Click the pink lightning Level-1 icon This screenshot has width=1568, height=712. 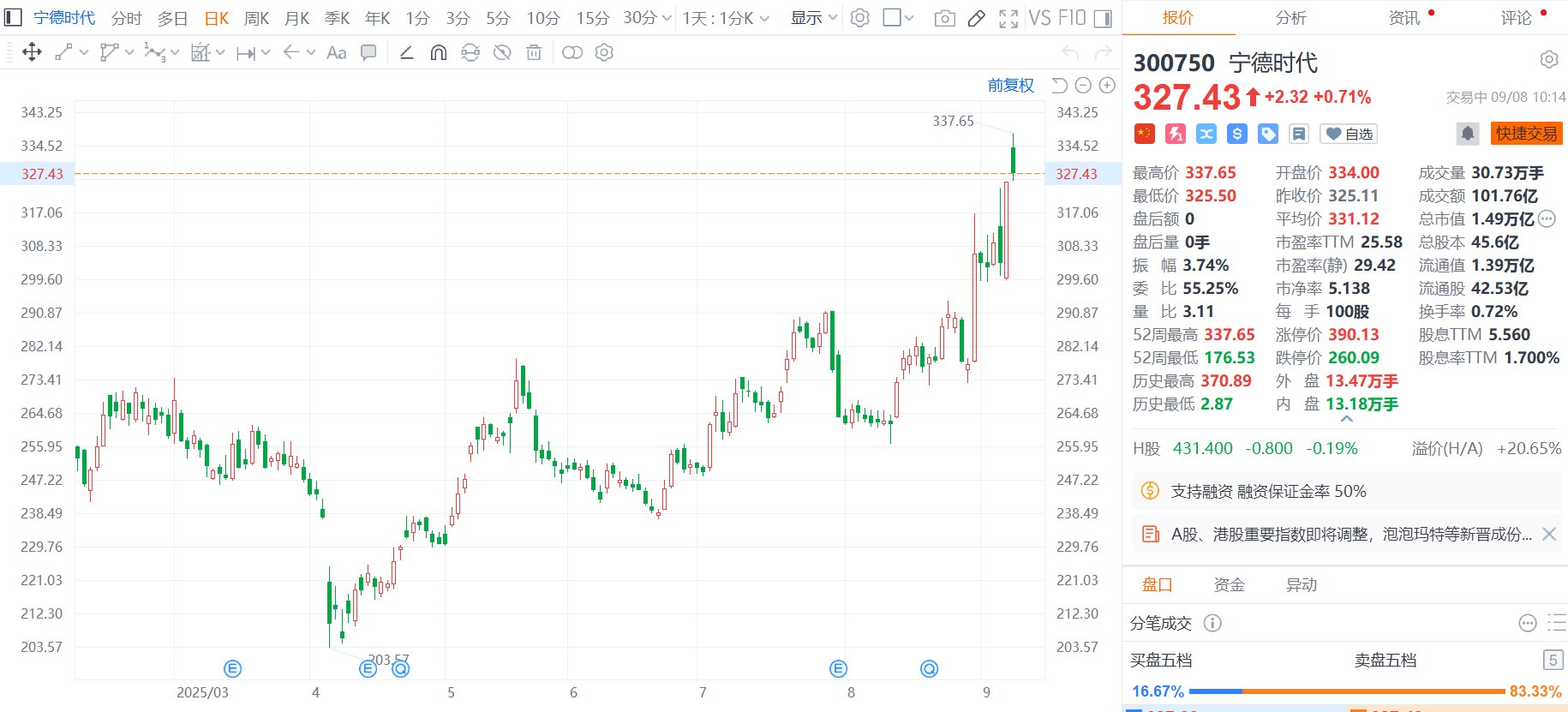[x=1176, y=134]
